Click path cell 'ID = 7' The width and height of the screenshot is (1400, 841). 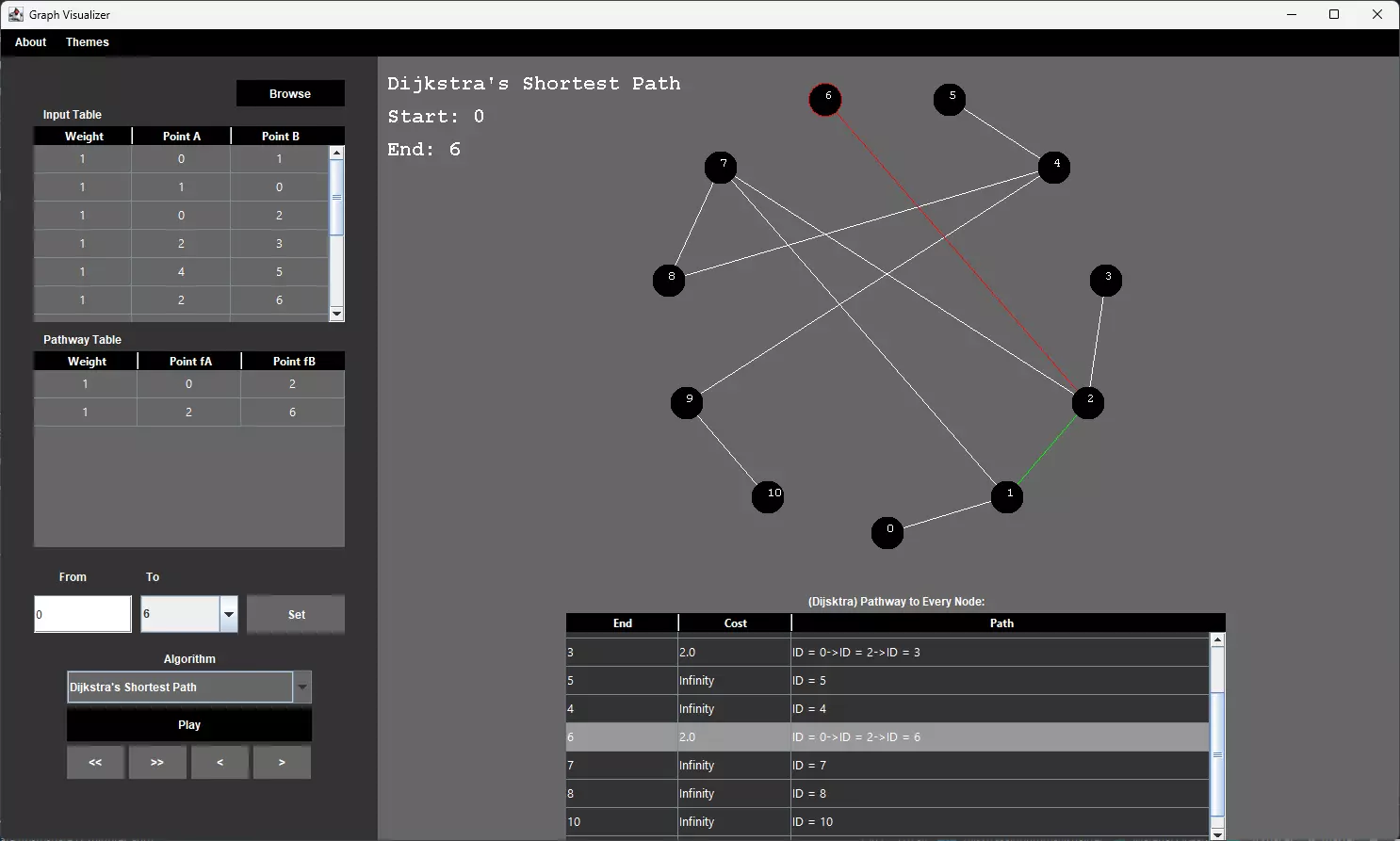pyautogui.click(x=1000, y=765)
